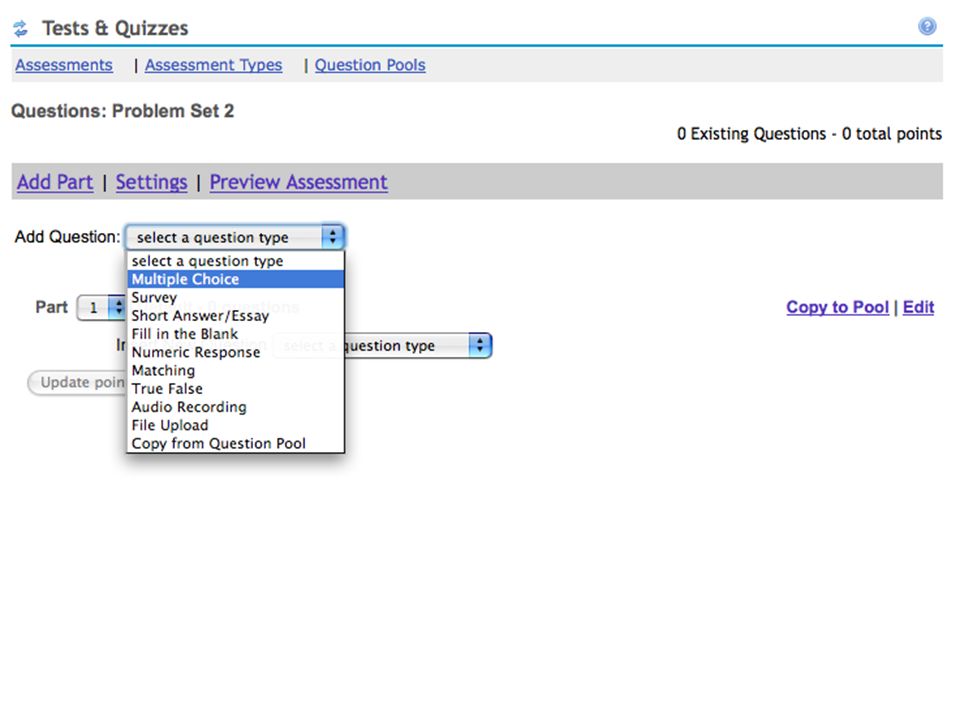Screen dimensions: 960x720
Task: Choose Audio Recording option
Action: click(236, 407)
